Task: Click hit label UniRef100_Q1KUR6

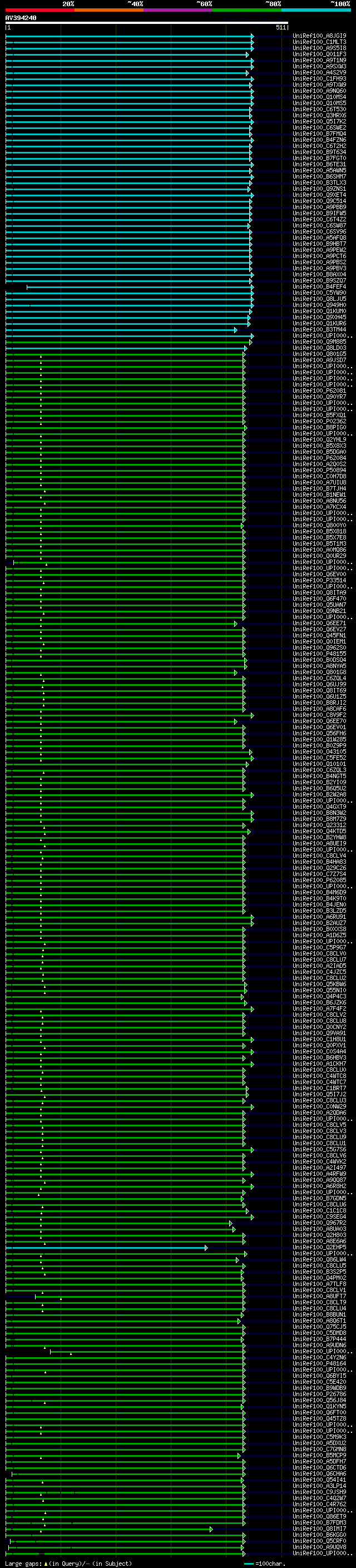Action: (x=319, y=324)
